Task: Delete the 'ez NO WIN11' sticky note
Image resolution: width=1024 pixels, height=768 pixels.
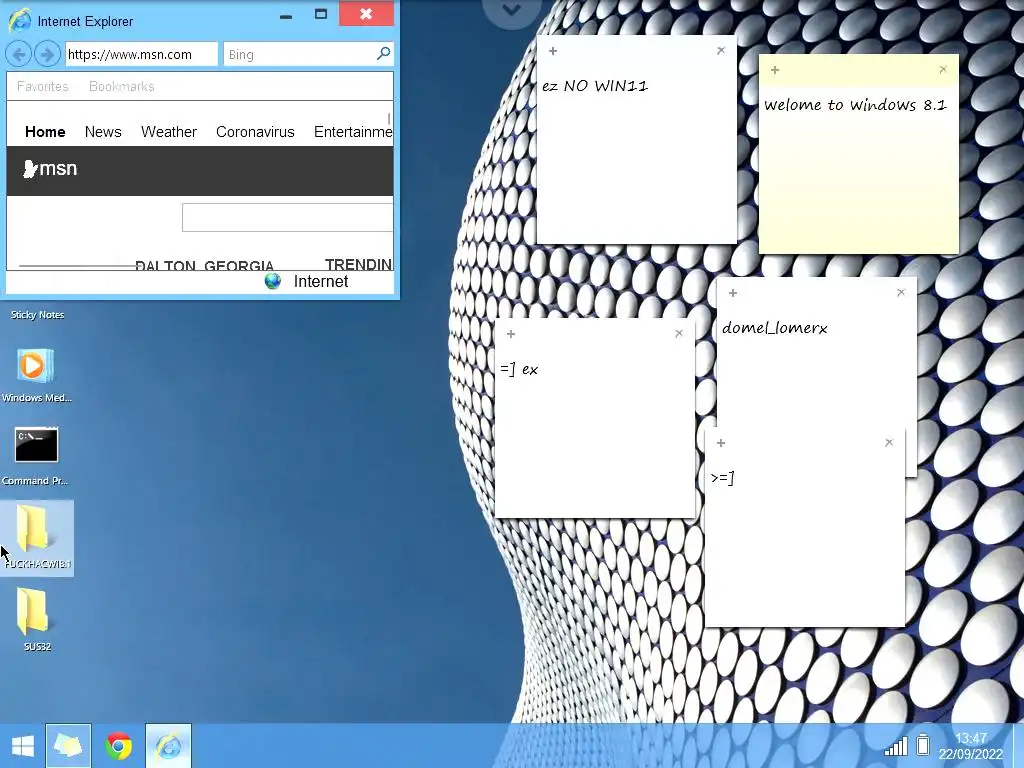Action: (721, 50)
